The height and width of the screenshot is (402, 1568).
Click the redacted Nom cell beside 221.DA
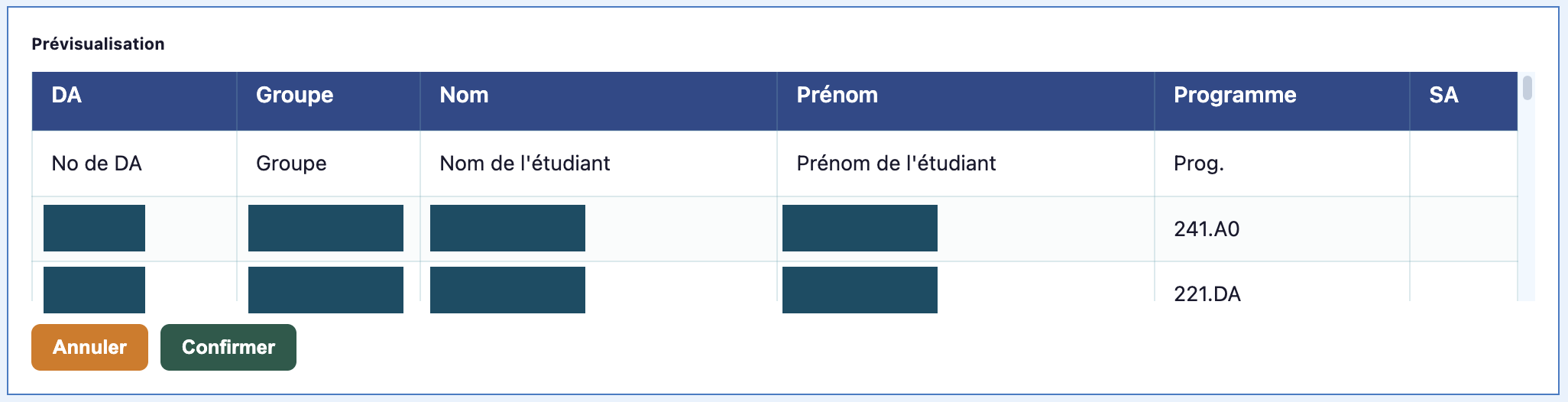click(507, 290)
